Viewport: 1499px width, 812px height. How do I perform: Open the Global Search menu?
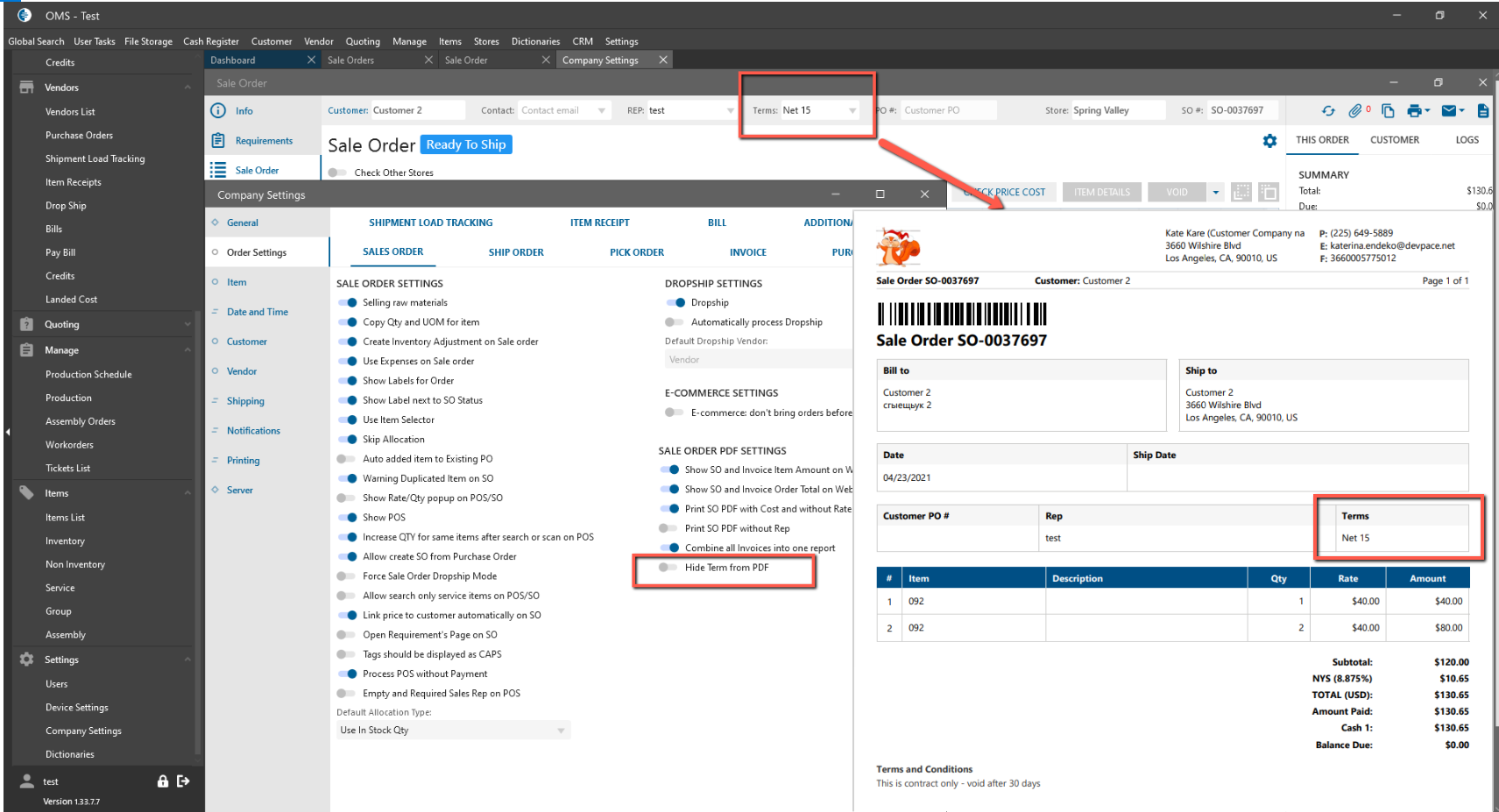[x=36, y=41]
